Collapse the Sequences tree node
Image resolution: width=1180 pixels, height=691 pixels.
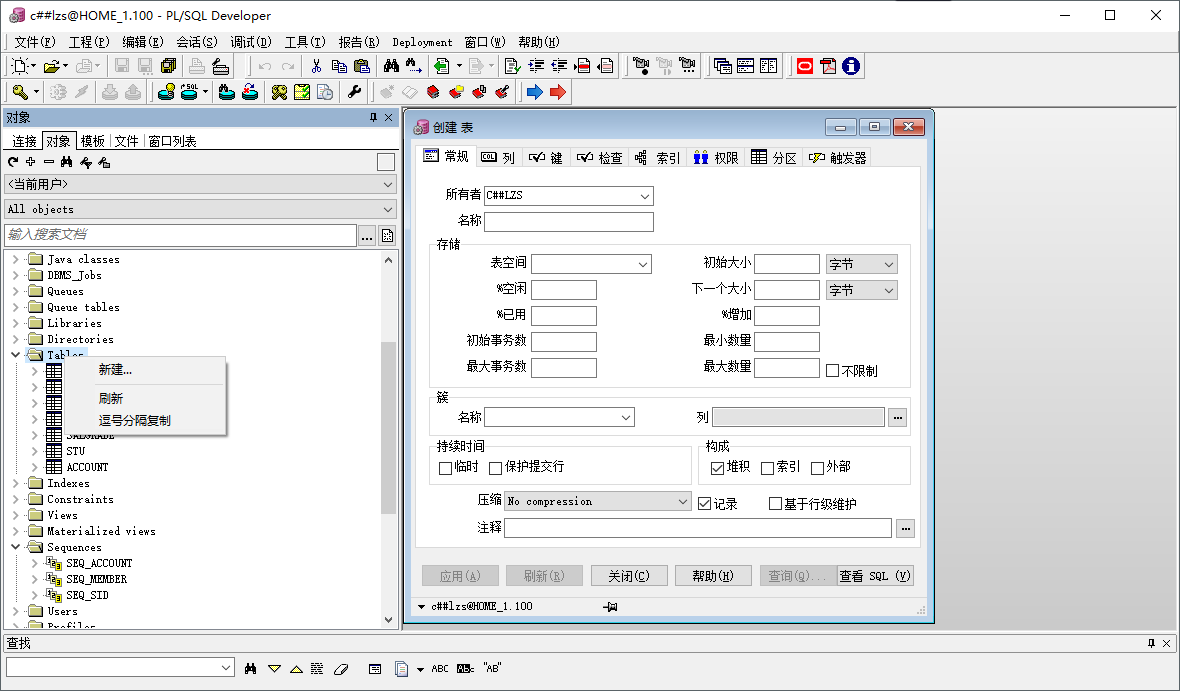click(x=16, y=547)
